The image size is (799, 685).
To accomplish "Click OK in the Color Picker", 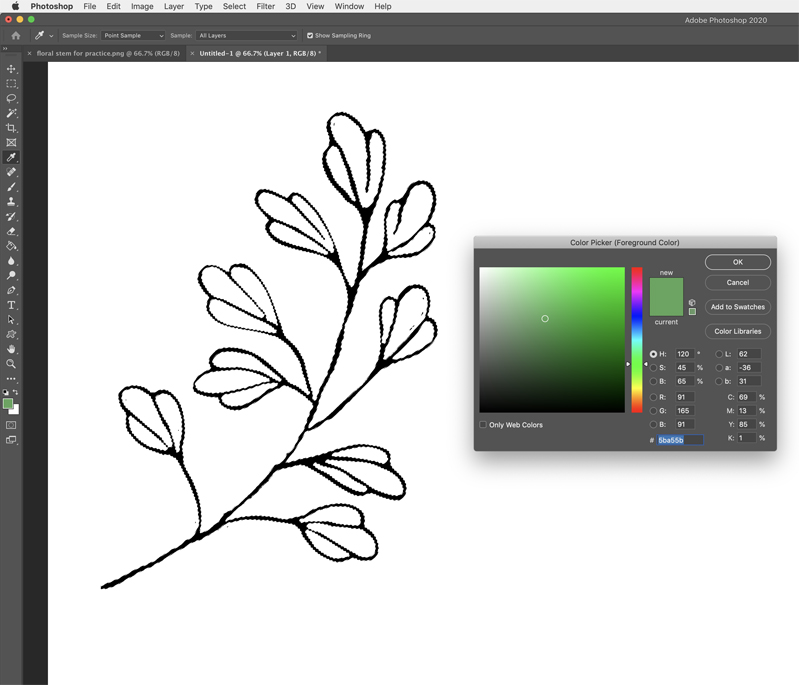I will click(737, 262).
